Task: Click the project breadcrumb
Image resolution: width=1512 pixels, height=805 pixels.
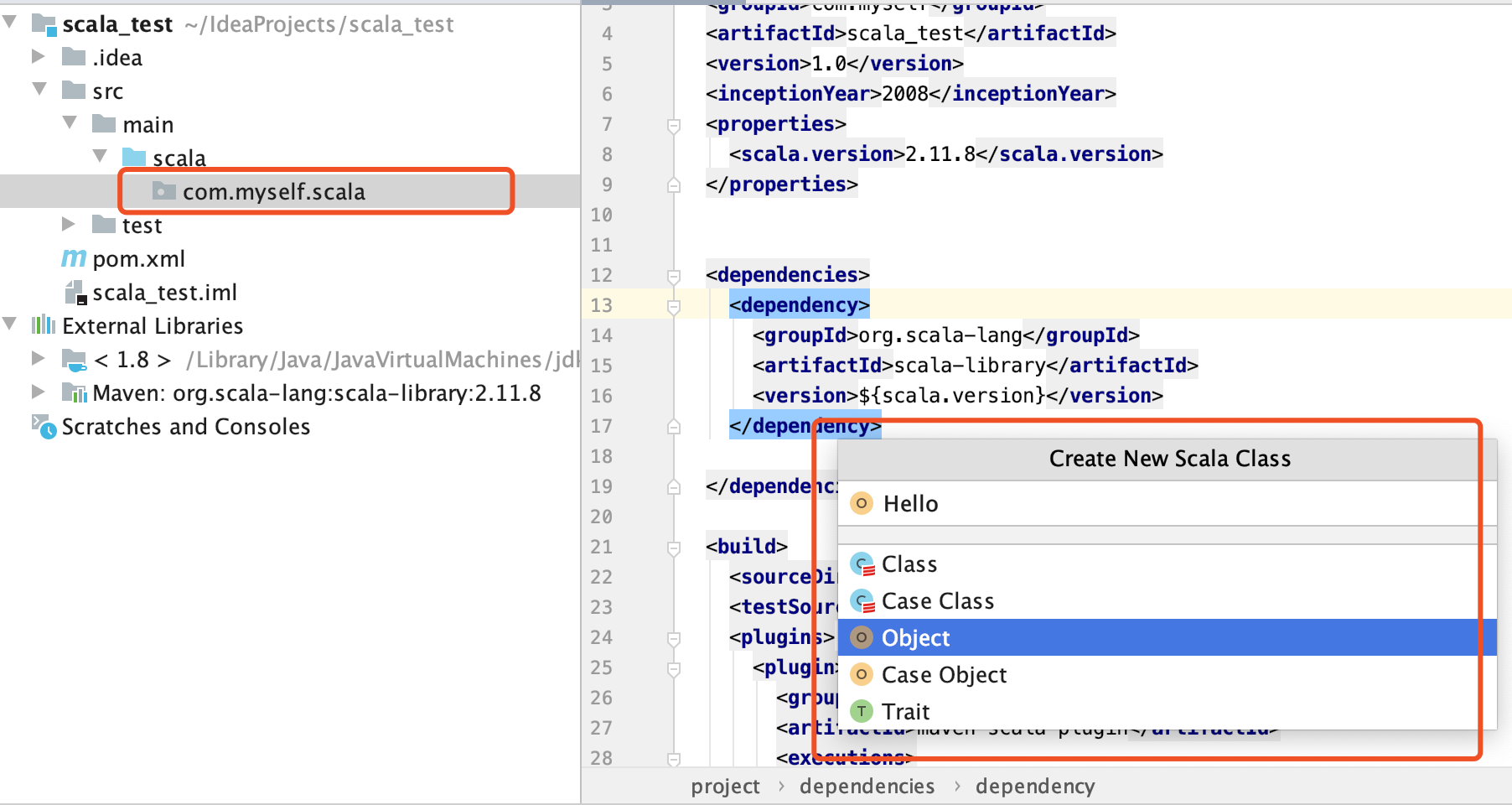Action: tap(725, 786)
